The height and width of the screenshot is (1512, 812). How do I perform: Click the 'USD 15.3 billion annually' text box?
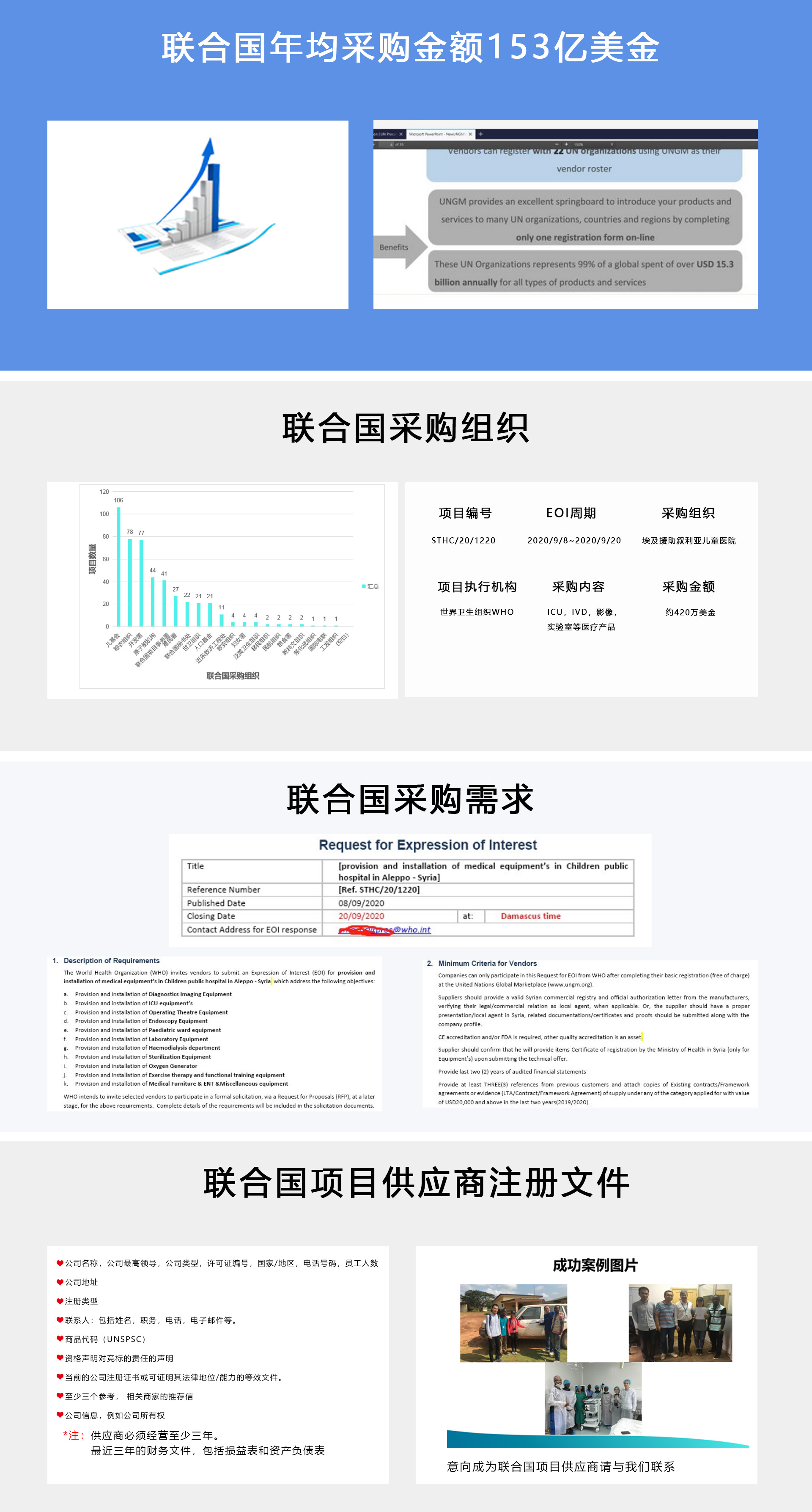click(x=584, y=272)
